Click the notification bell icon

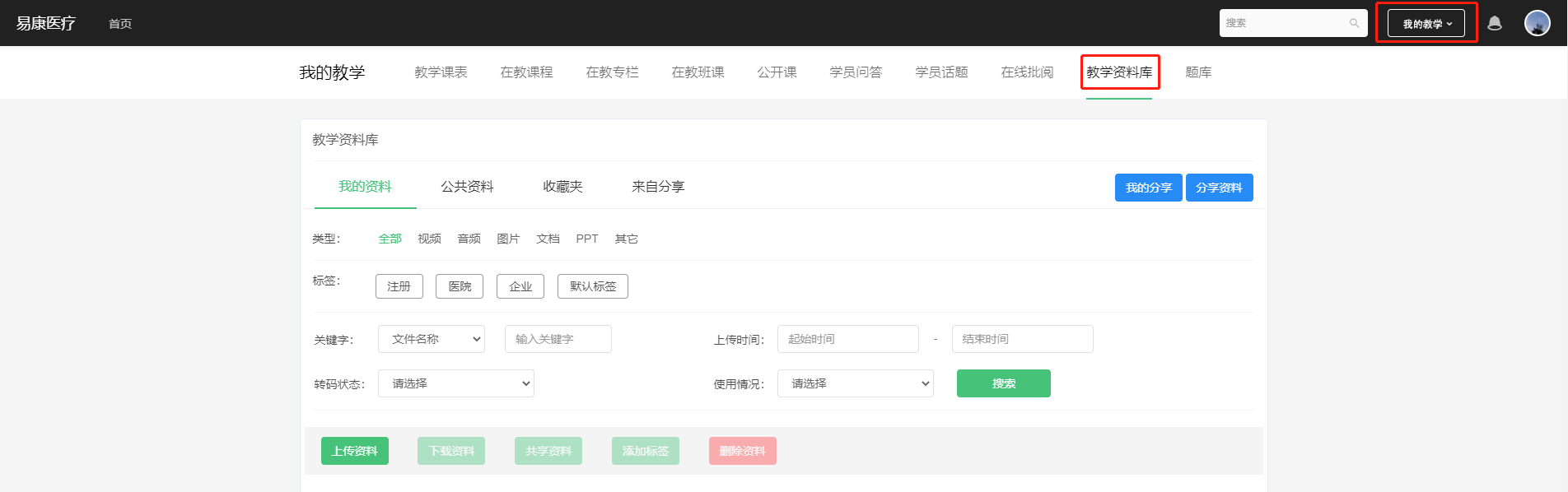1495,23
